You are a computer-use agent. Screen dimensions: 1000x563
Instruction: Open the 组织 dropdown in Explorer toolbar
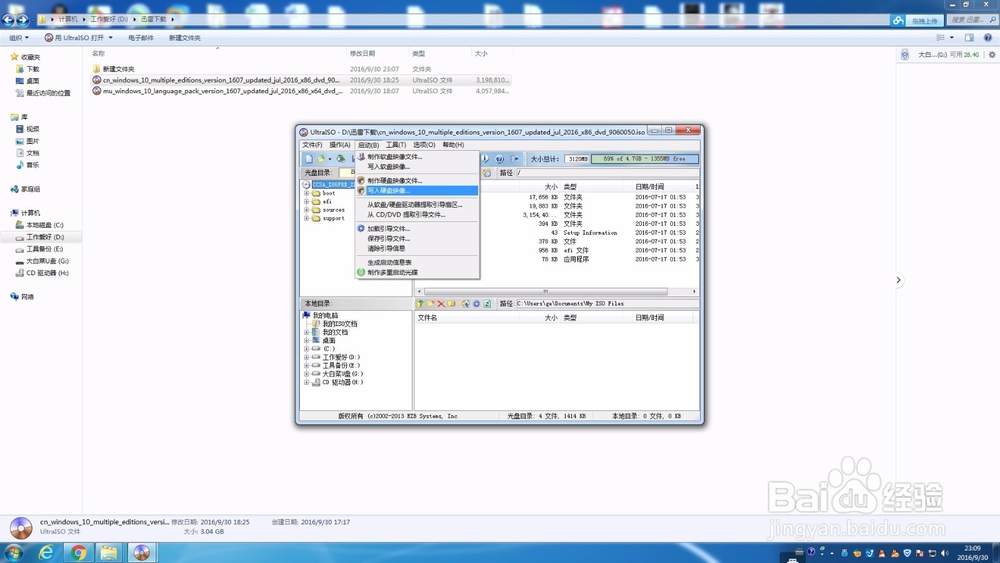pyautogui.click(x=18, y=38)
